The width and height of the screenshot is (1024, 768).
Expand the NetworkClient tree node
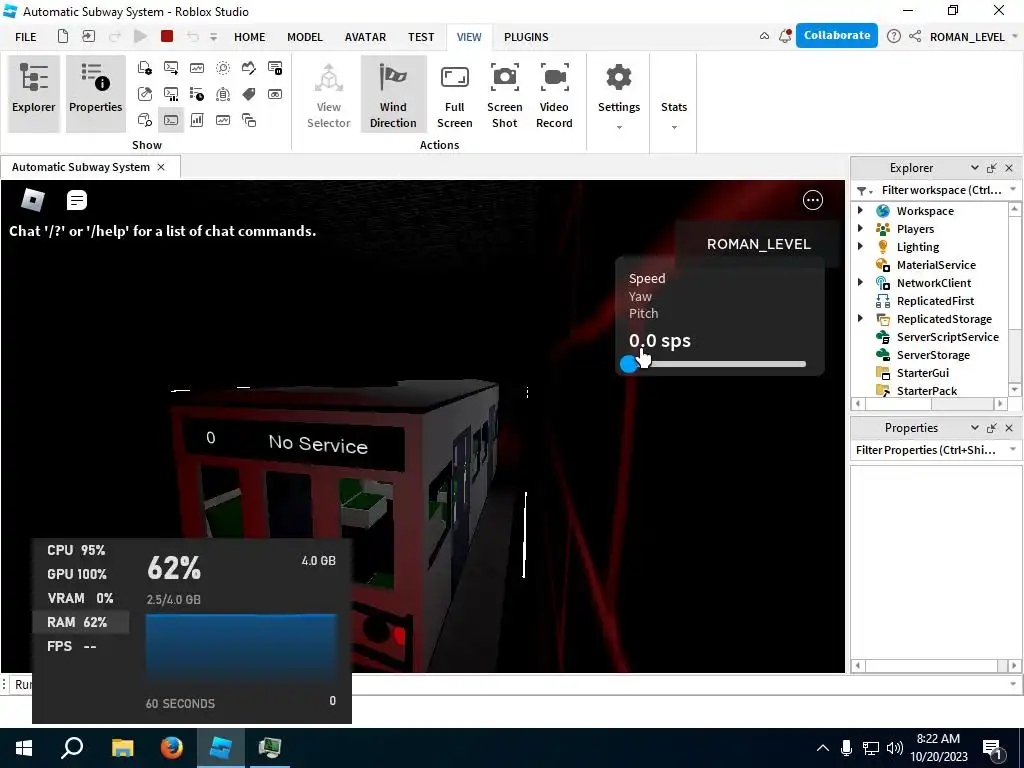(860, 282)
